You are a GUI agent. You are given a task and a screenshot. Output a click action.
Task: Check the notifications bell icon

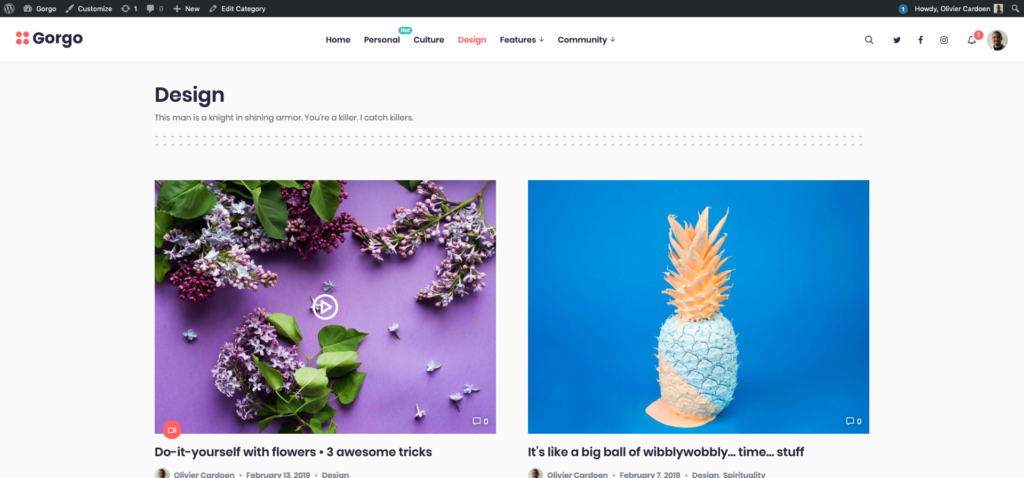pos(972,40)
